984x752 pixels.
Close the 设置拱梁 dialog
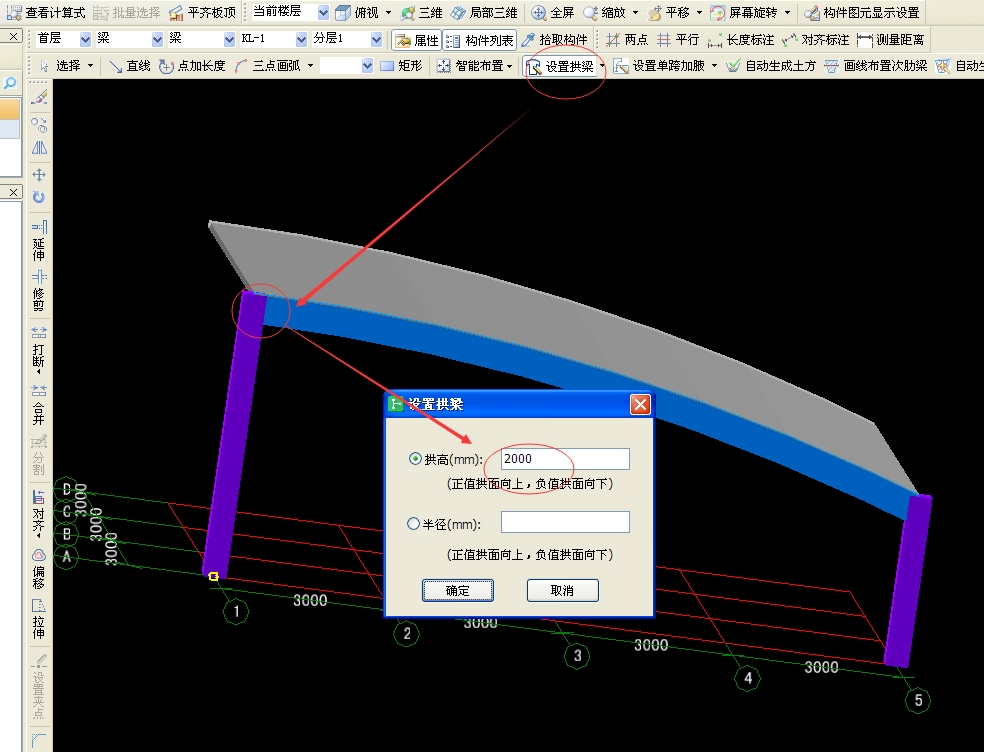pos(640,404)
